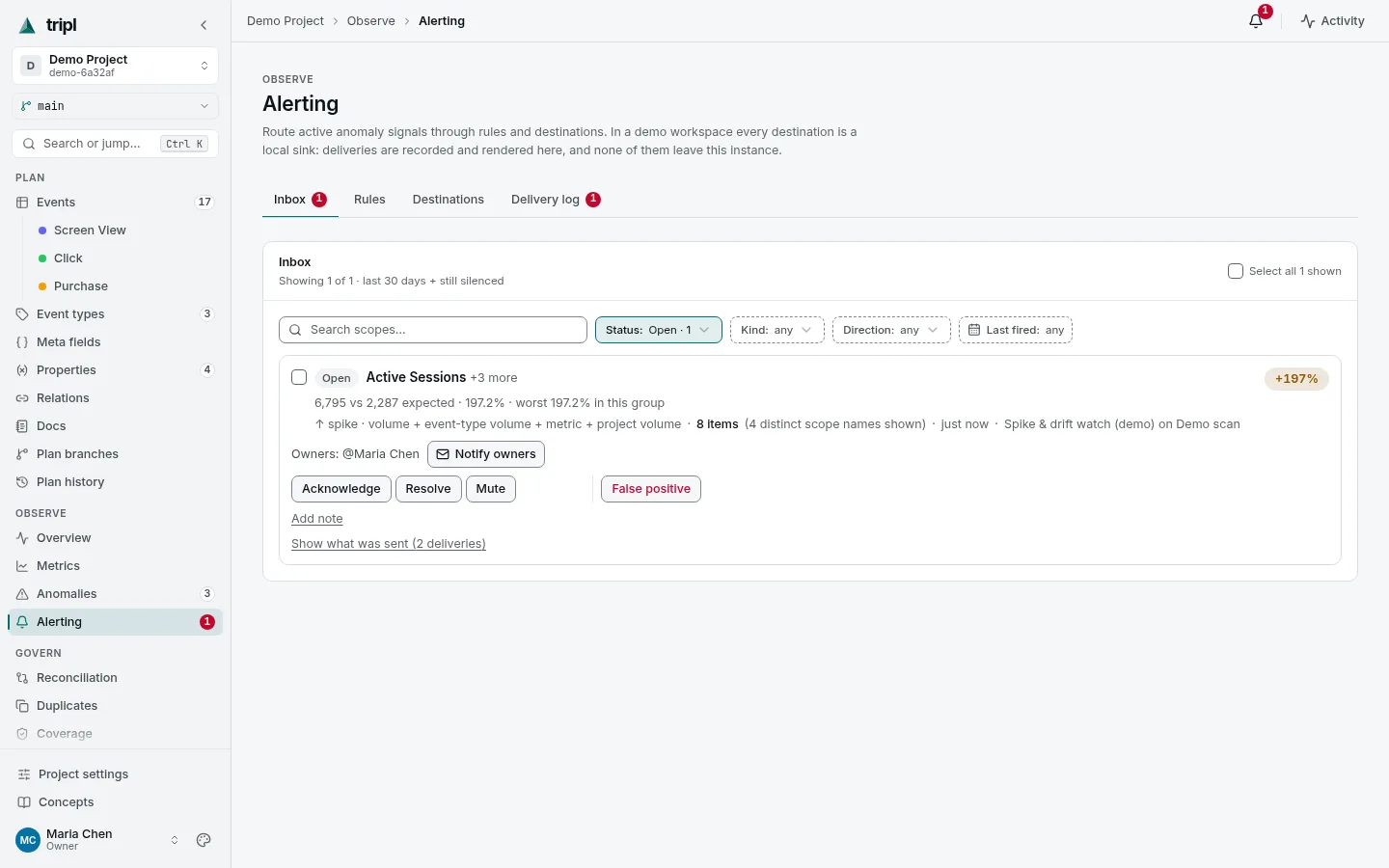The image size is (1389, 868).
Task: Open Observe Overview page
Action: tap(116, 538)
